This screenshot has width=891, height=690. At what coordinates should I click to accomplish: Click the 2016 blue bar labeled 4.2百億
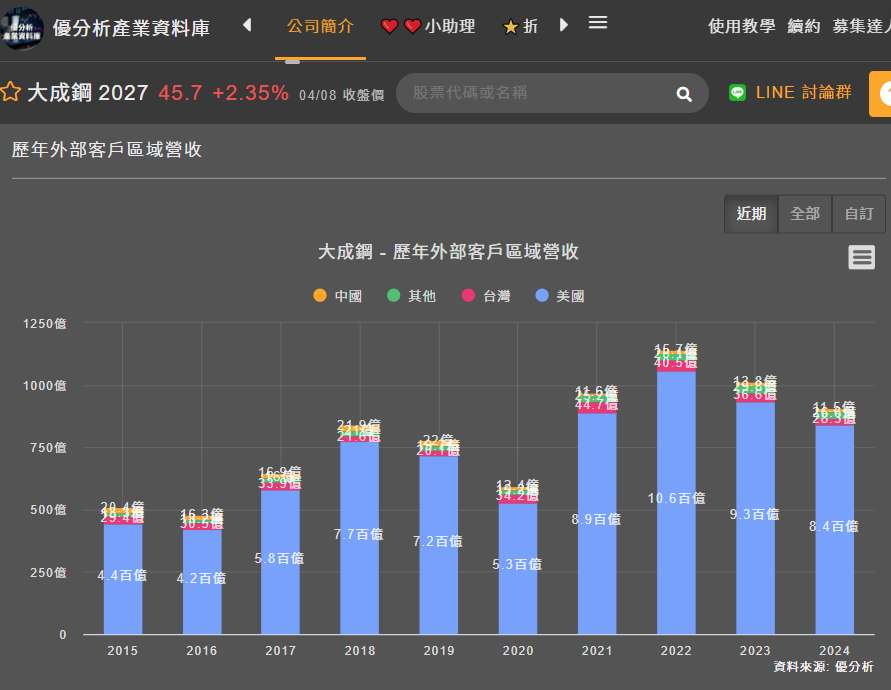click(202, 581)
